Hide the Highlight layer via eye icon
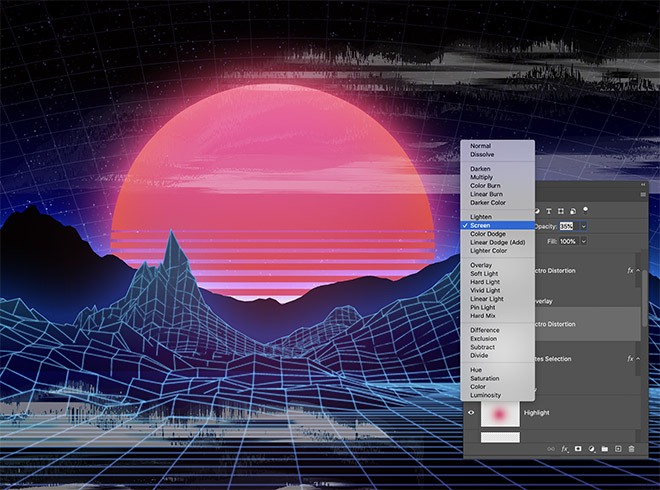 click(471, 412)
